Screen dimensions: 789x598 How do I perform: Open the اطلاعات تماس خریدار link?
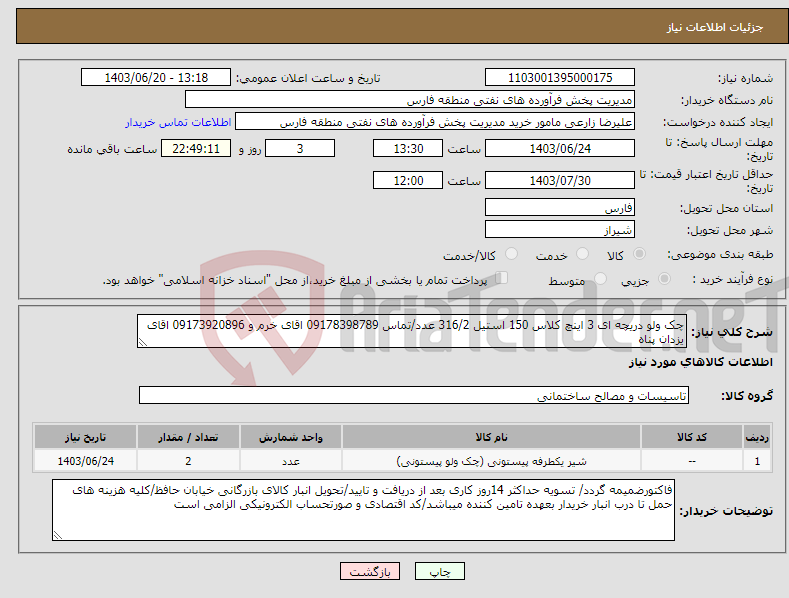click(178, 122)
